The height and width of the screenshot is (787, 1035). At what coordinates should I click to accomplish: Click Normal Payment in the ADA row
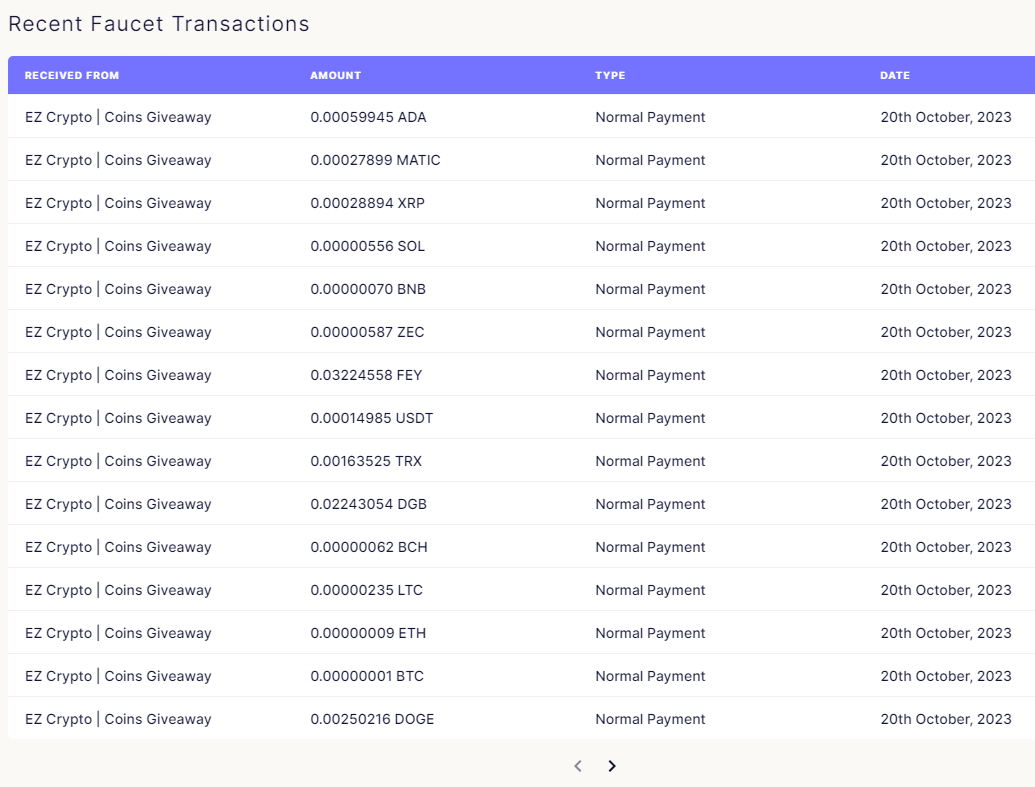click(x=650, y=117)
